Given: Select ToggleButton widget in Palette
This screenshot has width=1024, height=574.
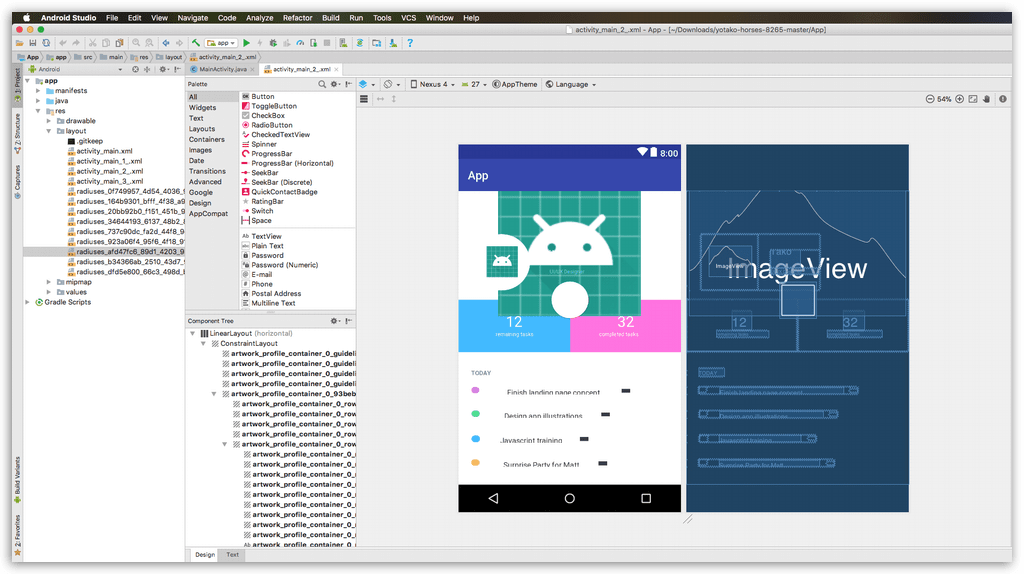Looking at the screenshot, I should coord(273,106).
